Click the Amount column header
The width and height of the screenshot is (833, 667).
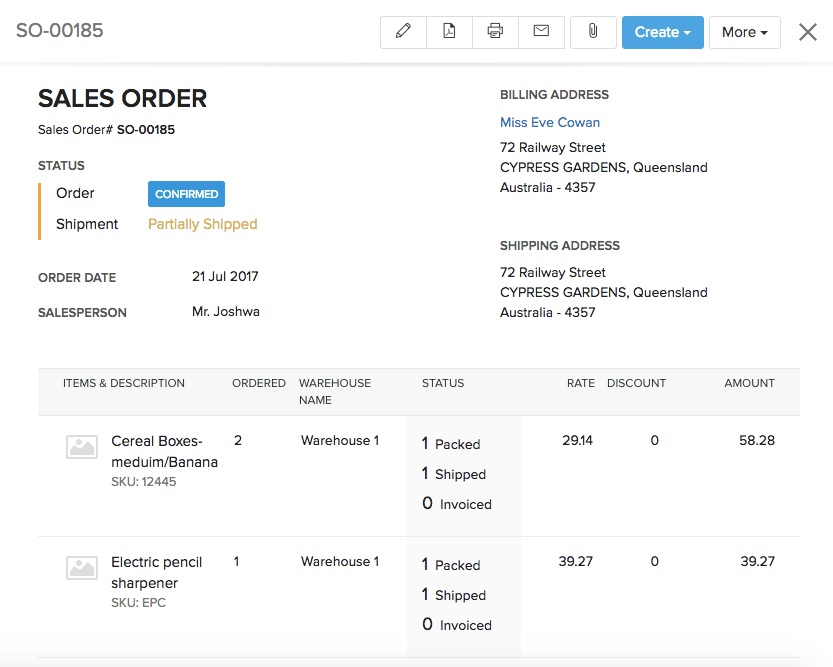coord(749,383)
